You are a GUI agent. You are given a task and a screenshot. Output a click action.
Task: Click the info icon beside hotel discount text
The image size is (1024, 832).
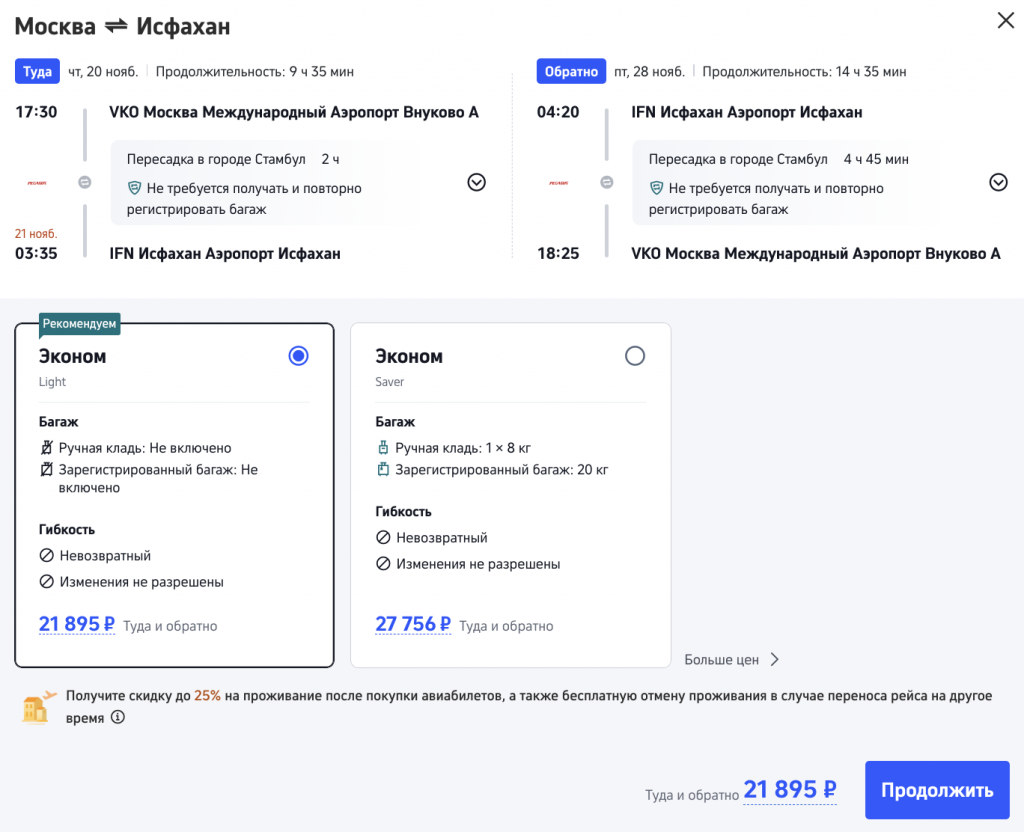coord(118,717)
